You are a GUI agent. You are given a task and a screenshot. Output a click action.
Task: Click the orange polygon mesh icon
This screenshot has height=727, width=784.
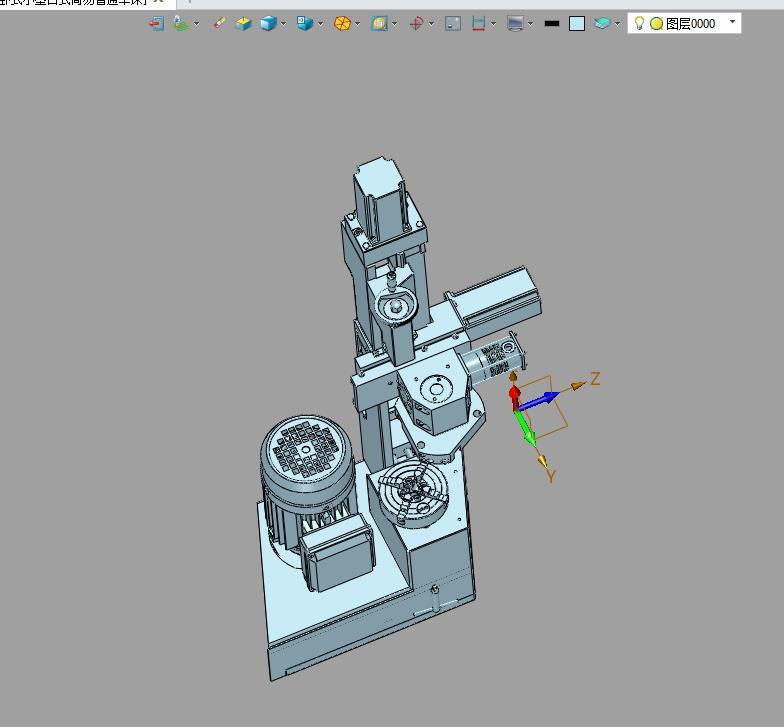tap(342, 24)
